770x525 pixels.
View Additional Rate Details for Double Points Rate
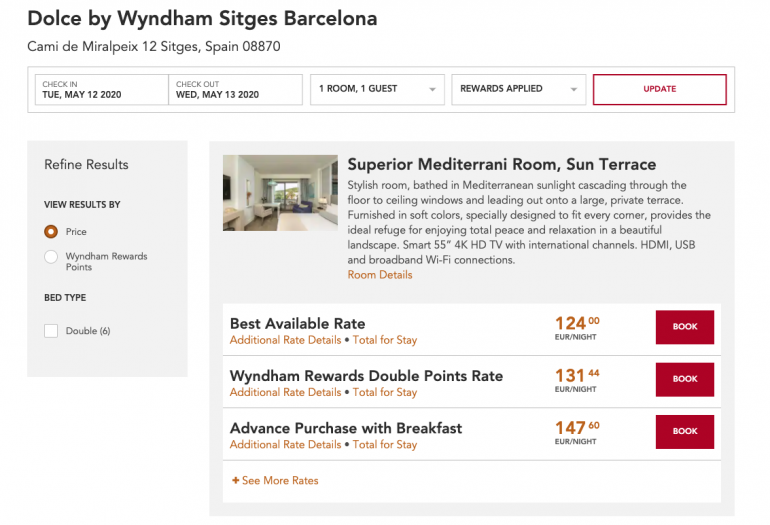[x=285, y=392]
